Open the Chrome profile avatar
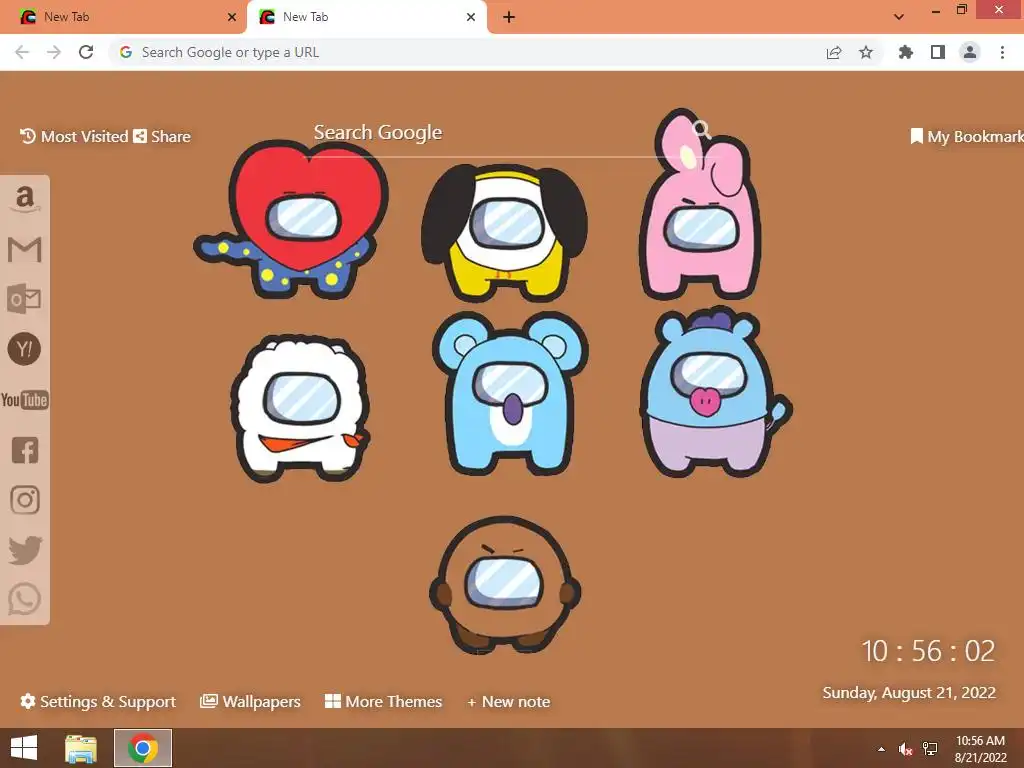 click(970, 52)
